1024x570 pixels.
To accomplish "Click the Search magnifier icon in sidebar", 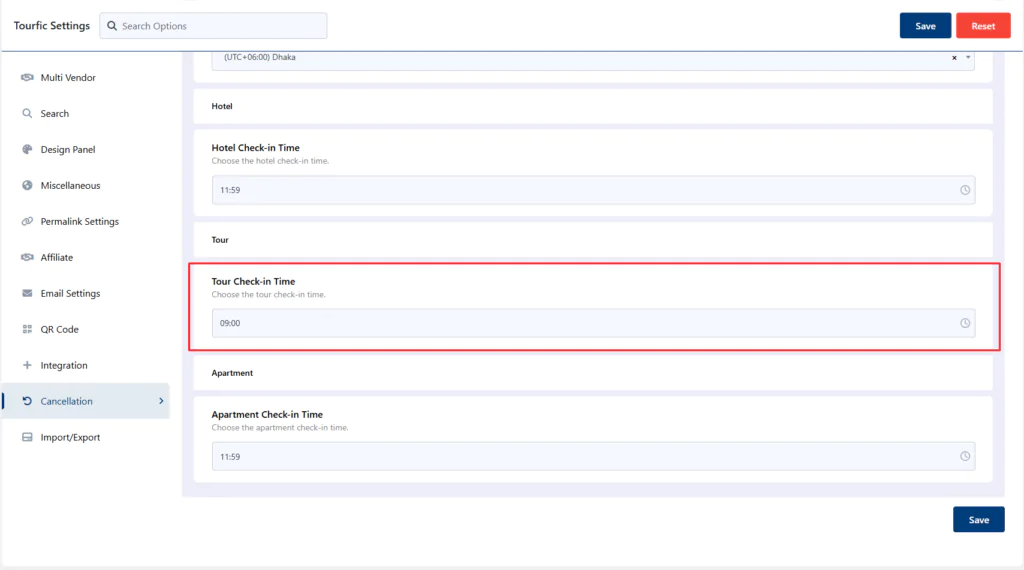I will [27, 113].
